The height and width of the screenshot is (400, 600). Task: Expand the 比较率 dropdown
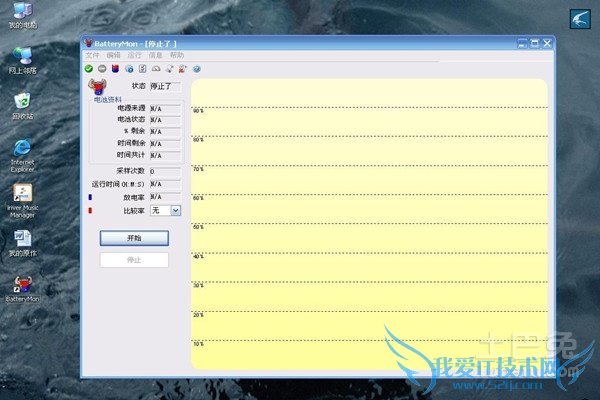click(x=176, y=211)
